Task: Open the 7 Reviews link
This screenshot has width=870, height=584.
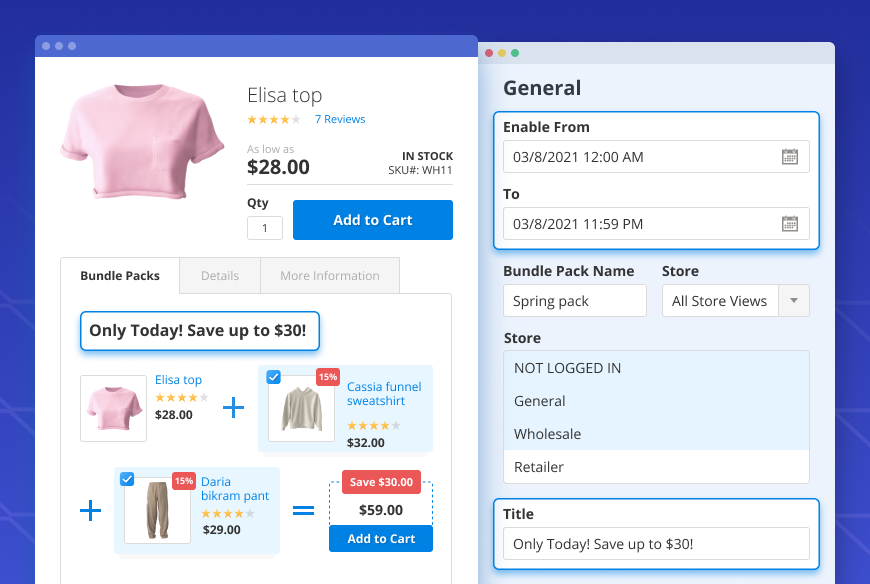Action: [340, 120]
